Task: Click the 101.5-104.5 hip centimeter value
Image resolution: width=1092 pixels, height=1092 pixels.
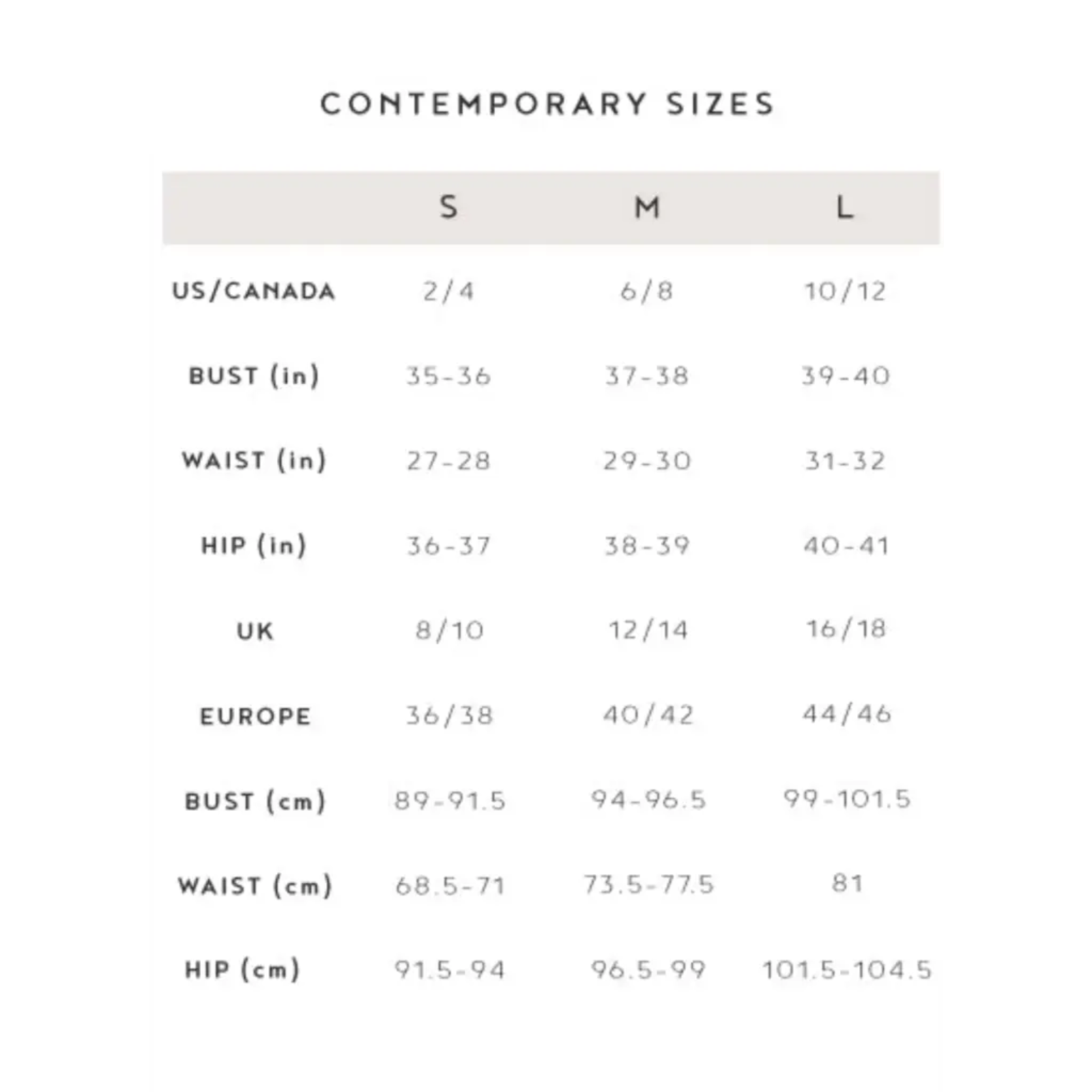Action: 847,970
